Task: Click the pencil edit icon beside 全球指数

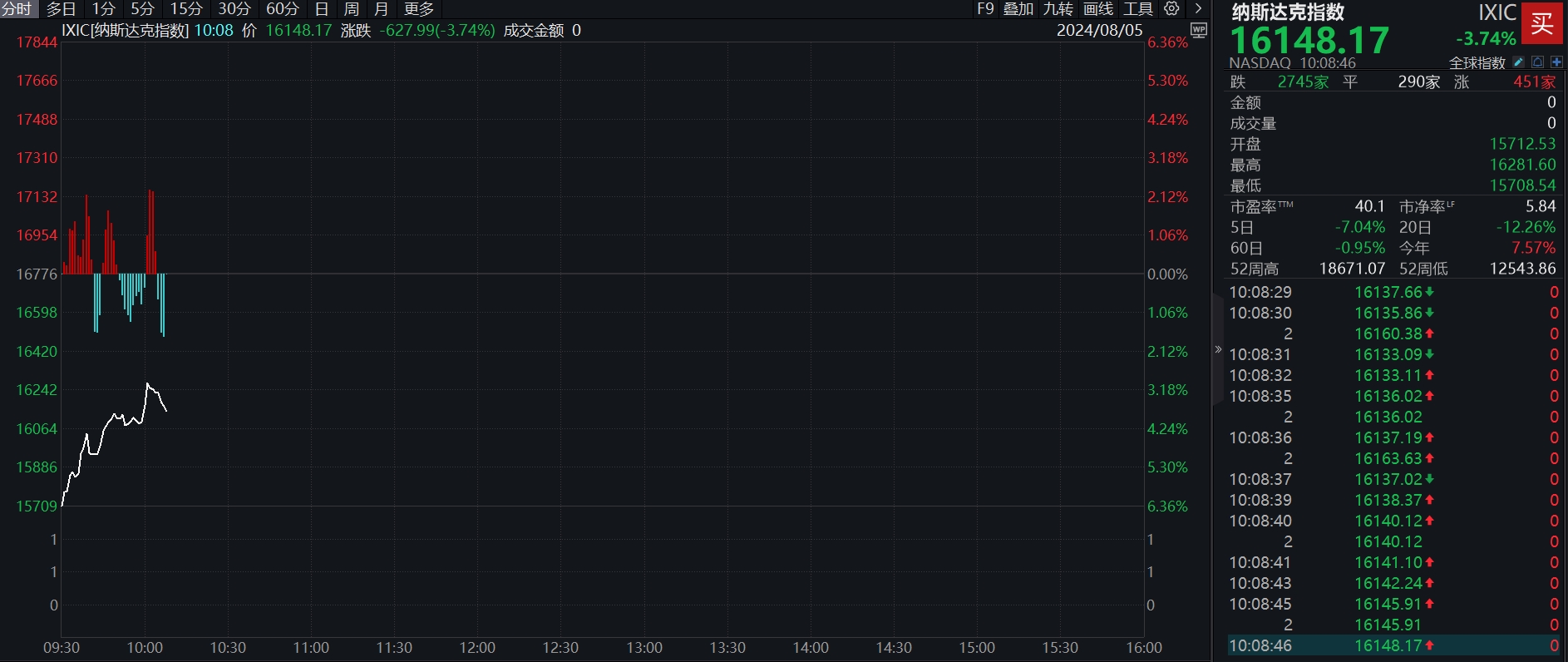Action: pos(1518,62)
